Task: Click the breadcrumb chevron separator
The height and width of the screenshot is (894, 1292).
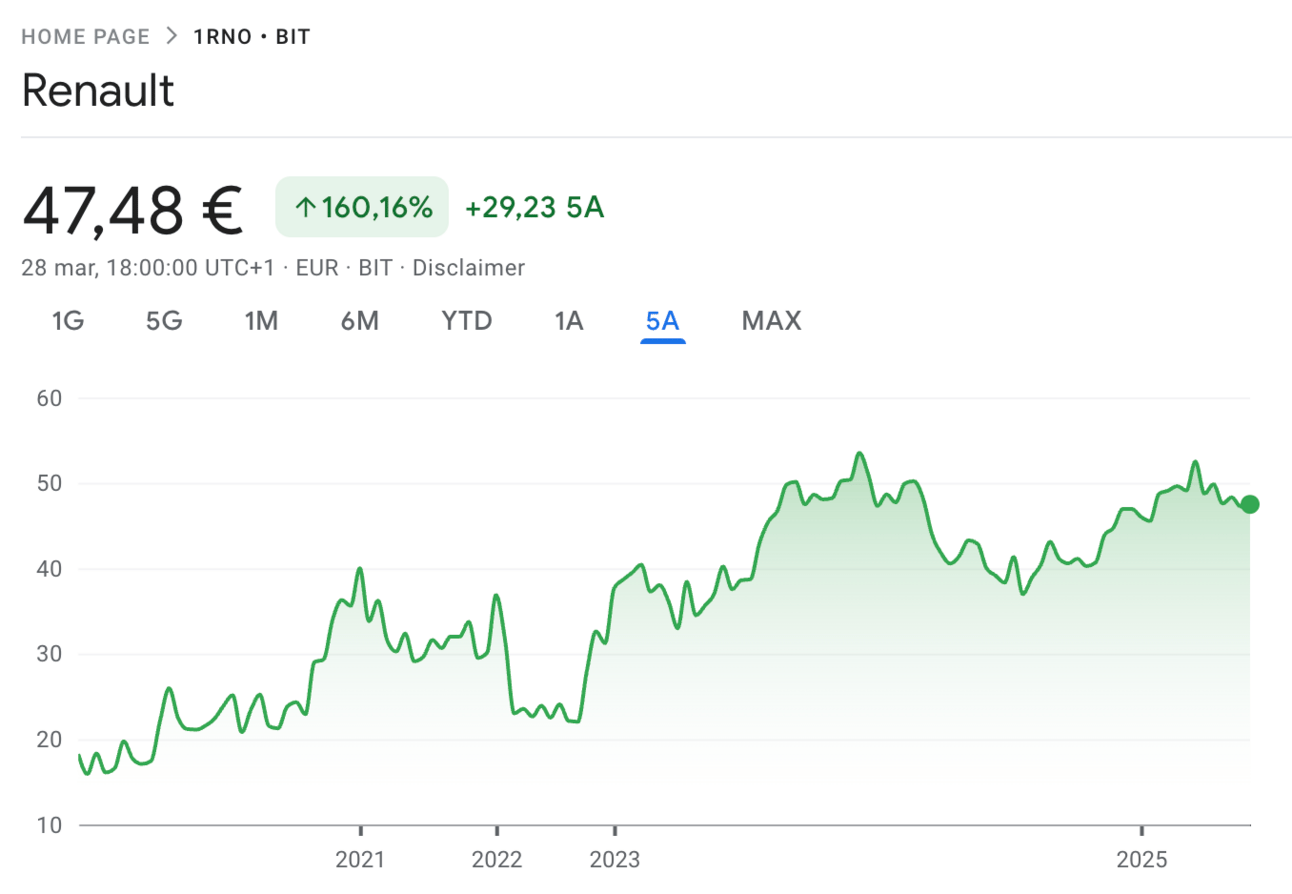Action: coord(172,37)
